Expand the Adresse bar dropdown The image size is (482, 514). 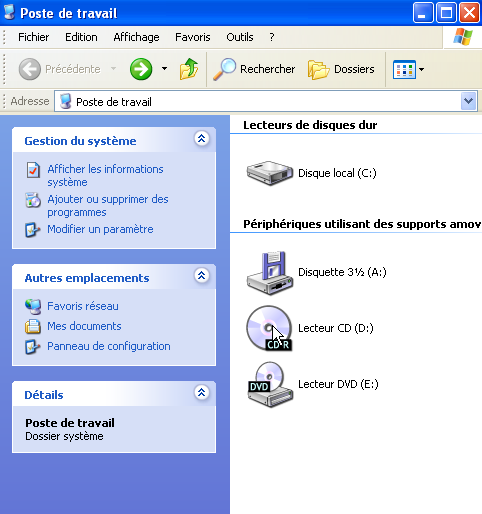point(468,101)
